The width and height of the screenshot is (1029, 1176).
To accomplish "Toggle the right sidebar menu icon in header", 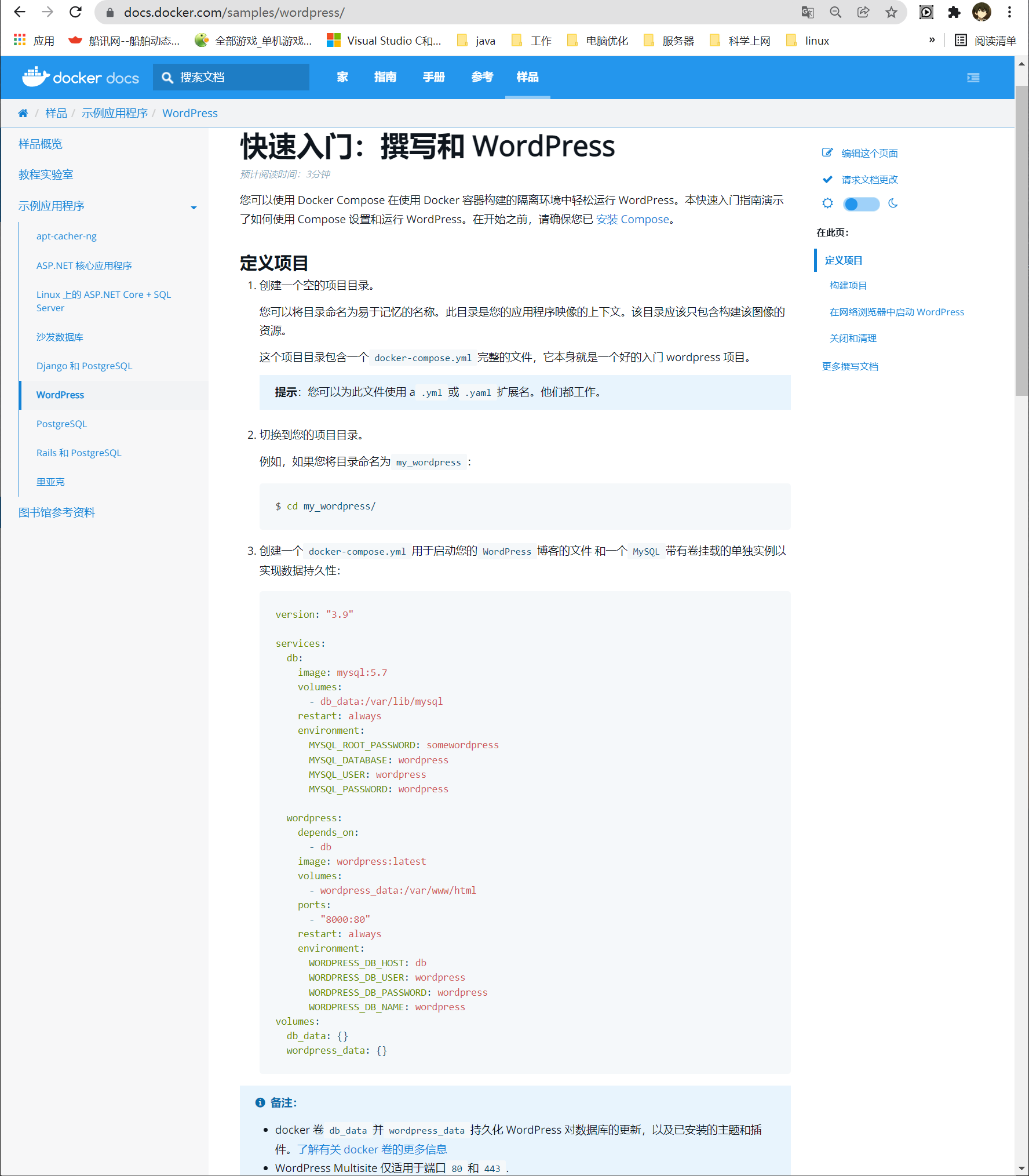I will 973,78.
